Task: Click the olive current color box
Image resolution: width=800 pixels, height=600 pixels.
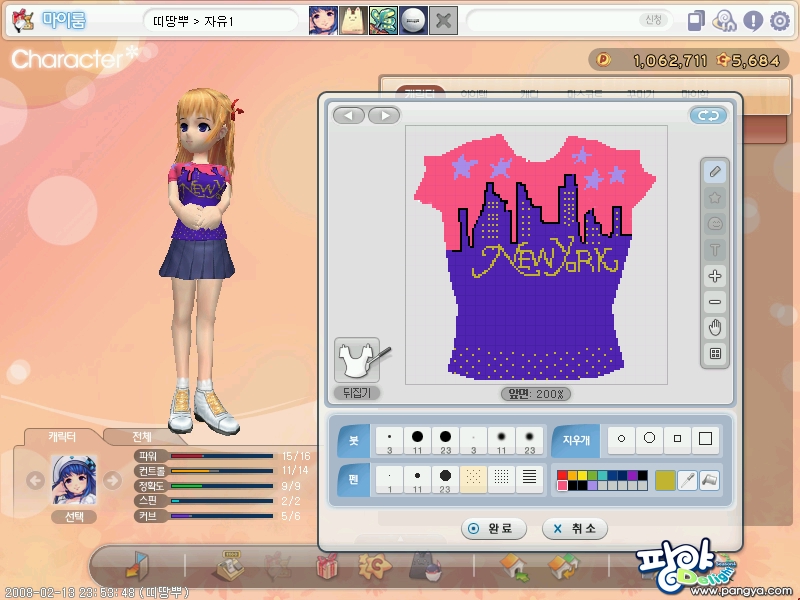Action: tap(665, 480)
